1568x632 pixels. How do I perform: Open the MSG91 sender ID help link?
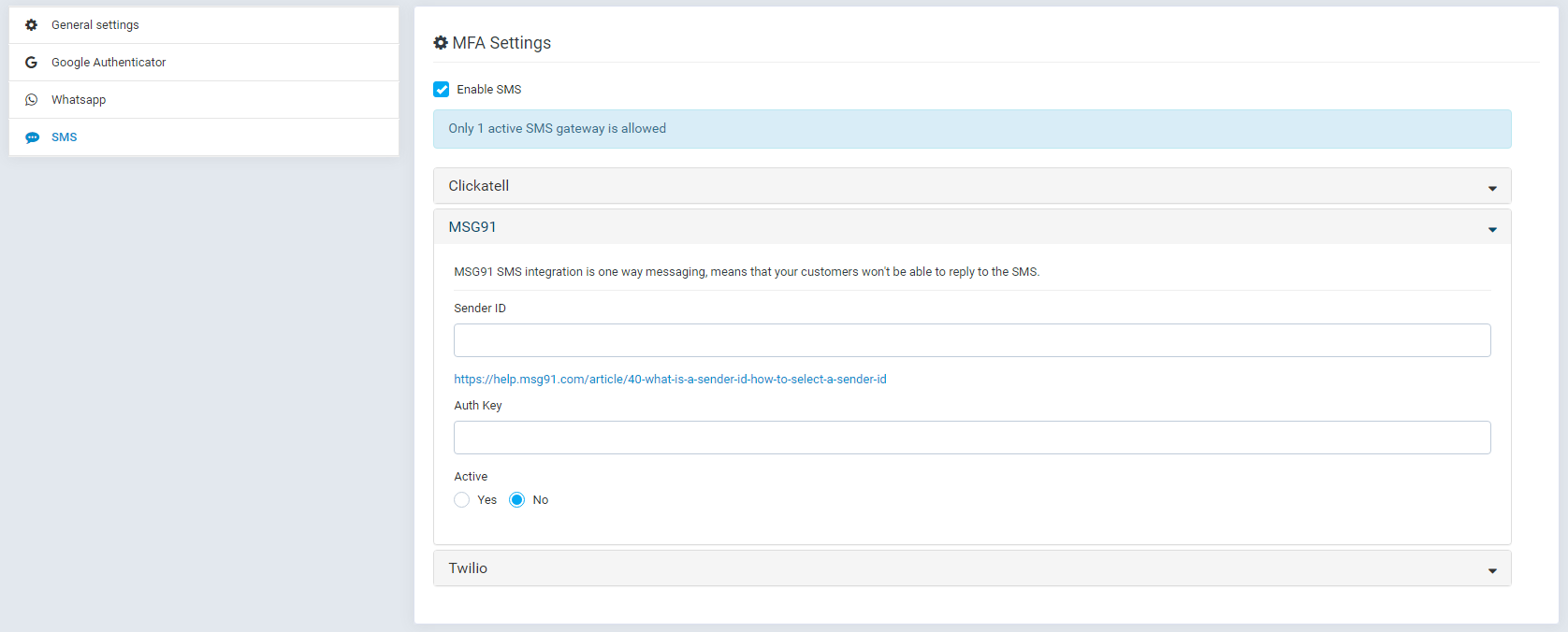pyautogui.click(x=670, y=380)
